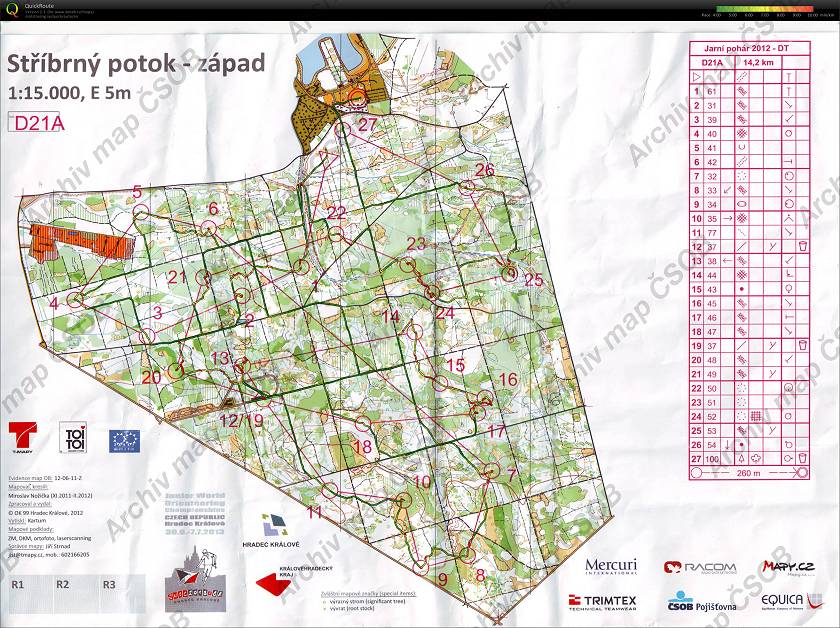The height and width of the screenshot is (628, 840).
Task: Click the RACOM sponsor logo
Action: (x=700, y=568)
